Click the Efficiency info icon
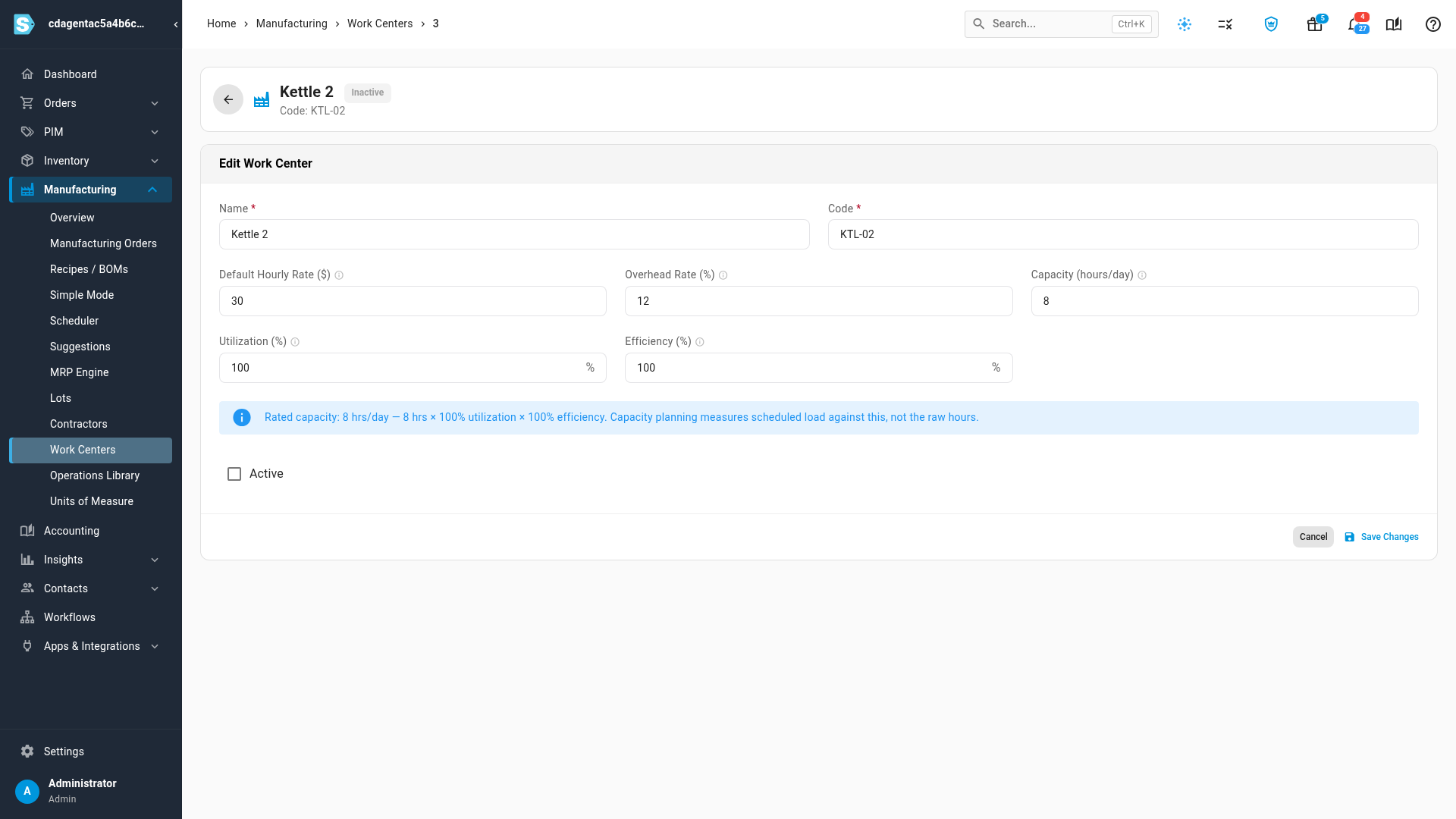1456x819 pixels. point(700,342)
